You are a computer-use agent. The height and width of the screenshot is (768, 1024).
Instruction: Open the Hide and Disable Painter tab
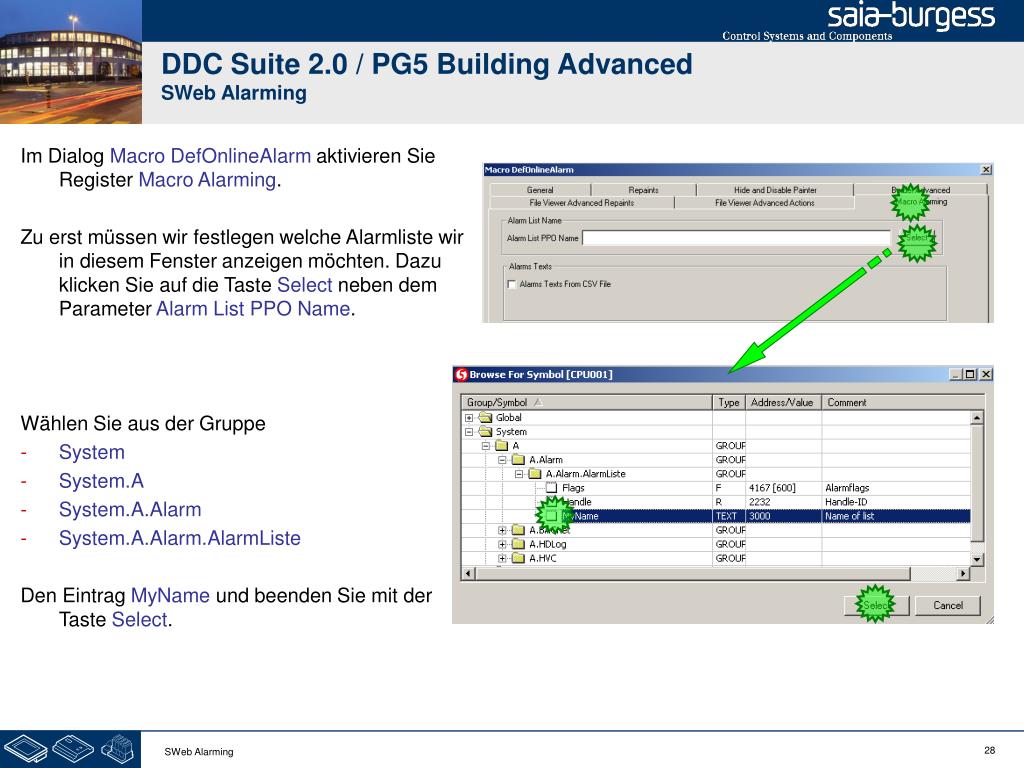coord(775,190)
